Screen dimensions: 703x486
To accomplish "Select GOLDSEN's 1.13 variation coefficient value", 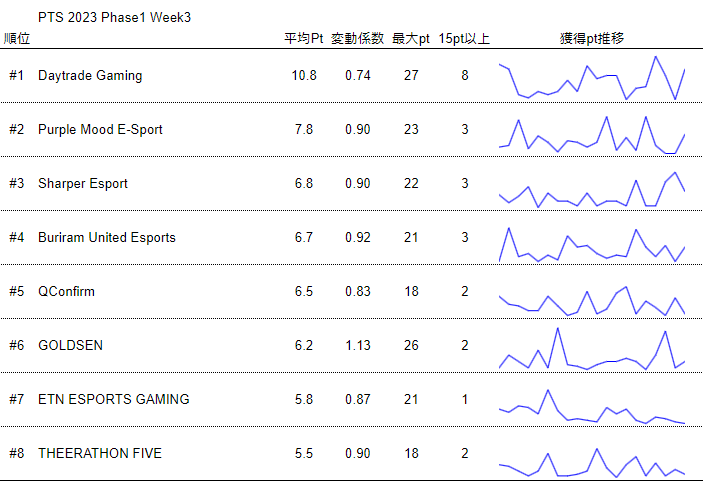I will [358, 346].
